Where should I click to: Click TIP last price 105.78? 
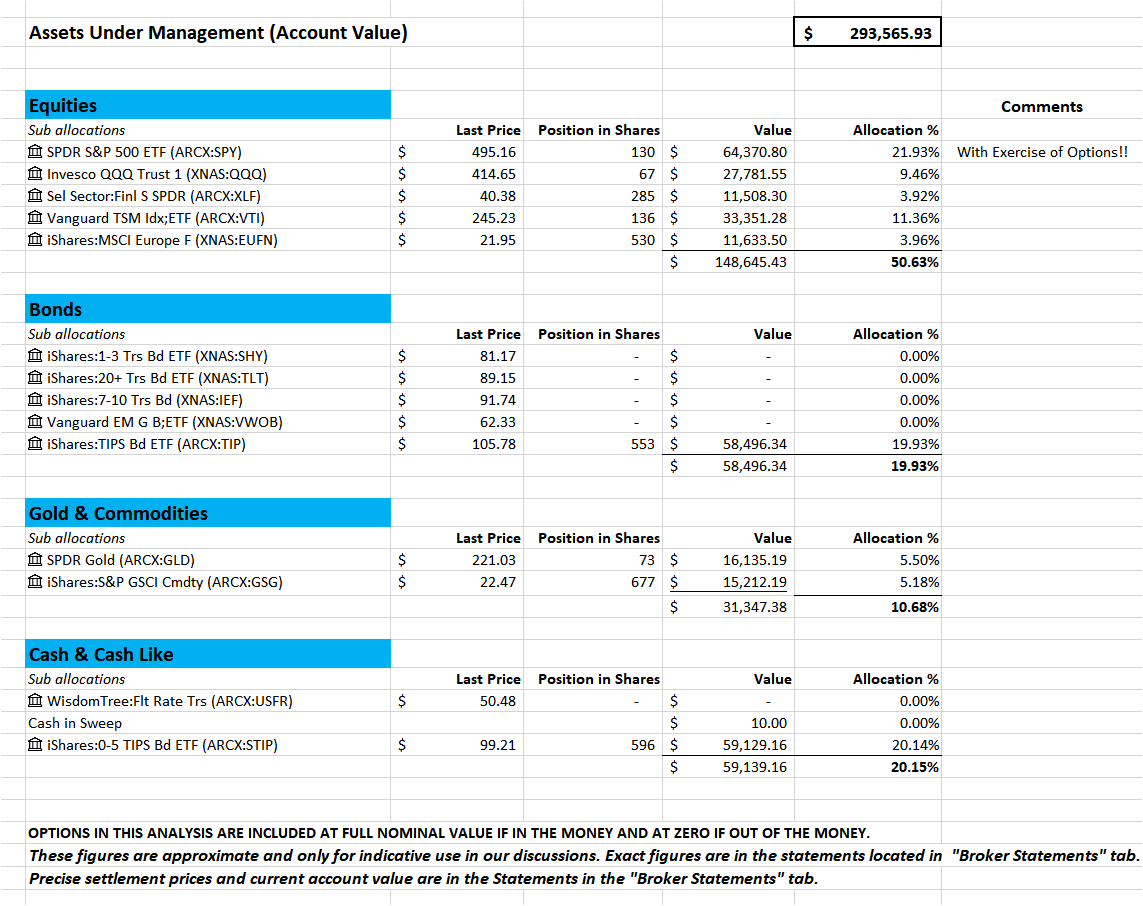(494, 444)
